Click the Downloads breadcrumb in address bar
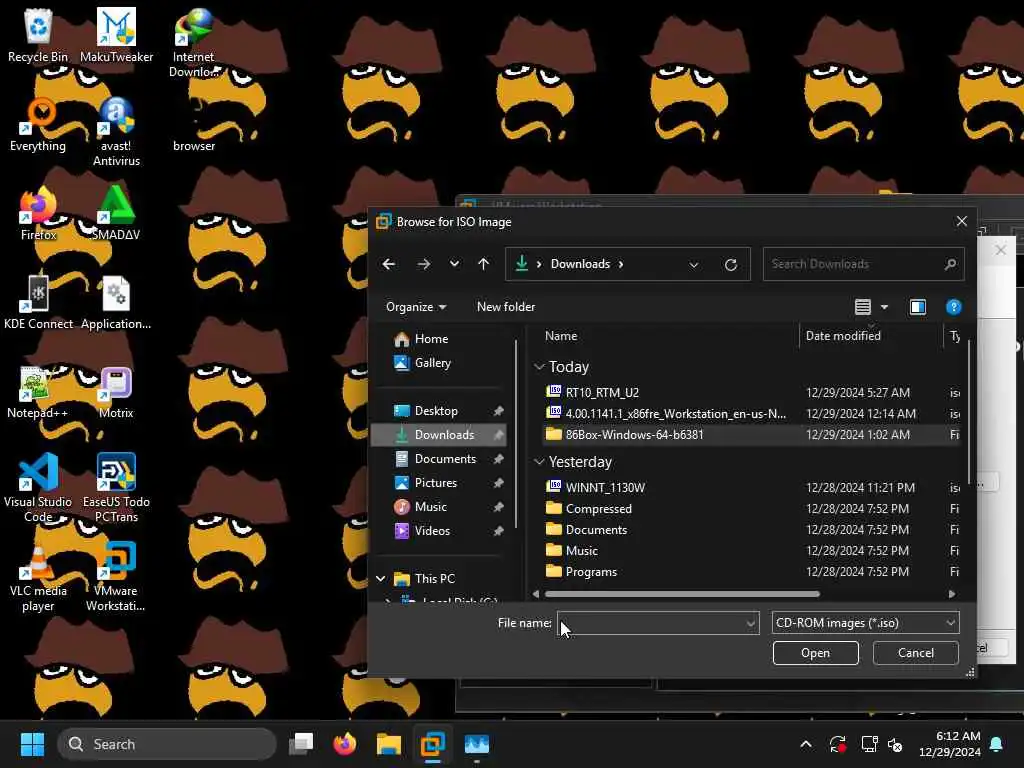 (x=580, y=264)
